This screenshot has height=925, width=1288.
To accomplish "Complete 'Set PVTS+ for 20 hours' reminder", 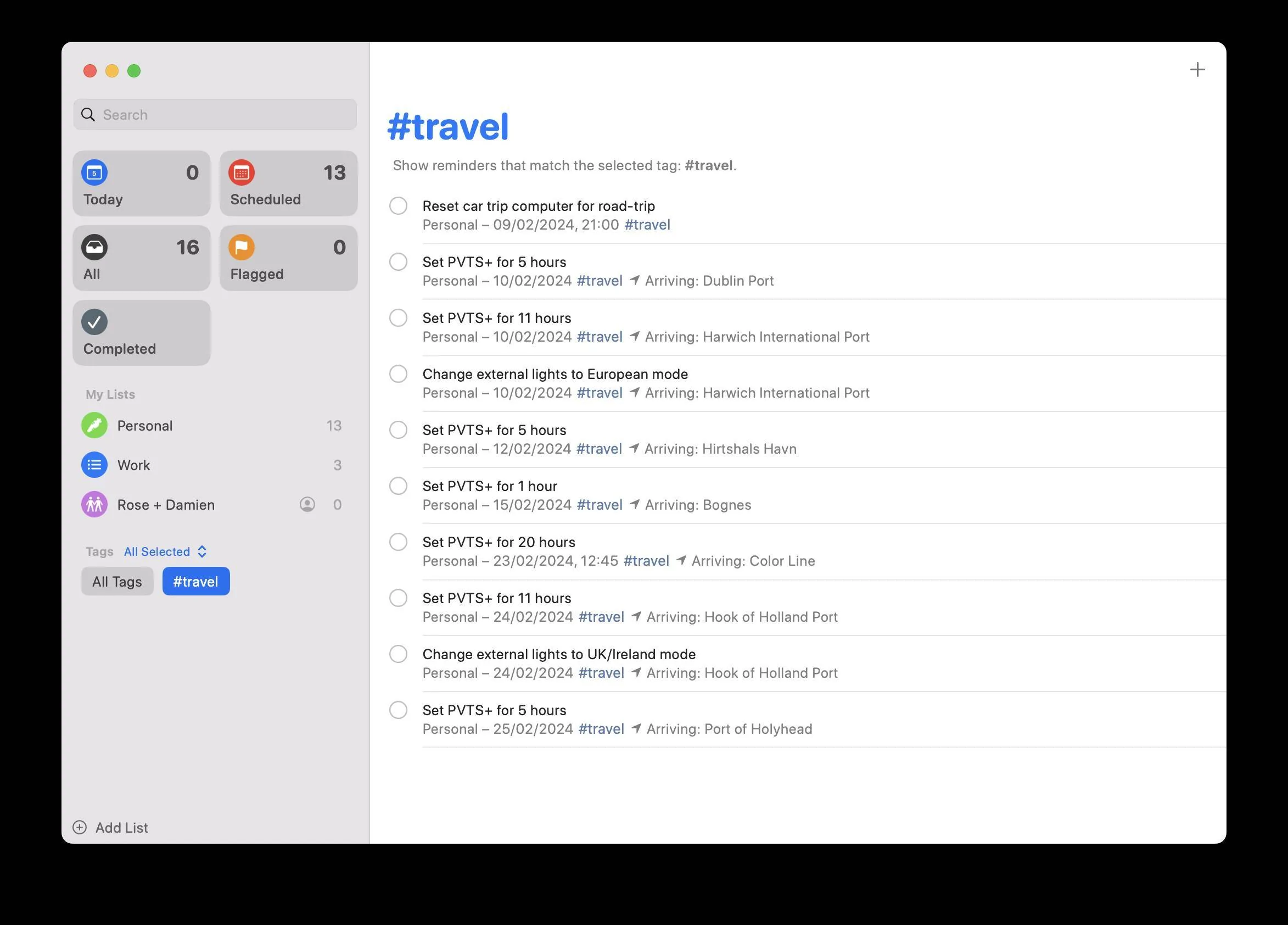I will [x=398, y=542].
